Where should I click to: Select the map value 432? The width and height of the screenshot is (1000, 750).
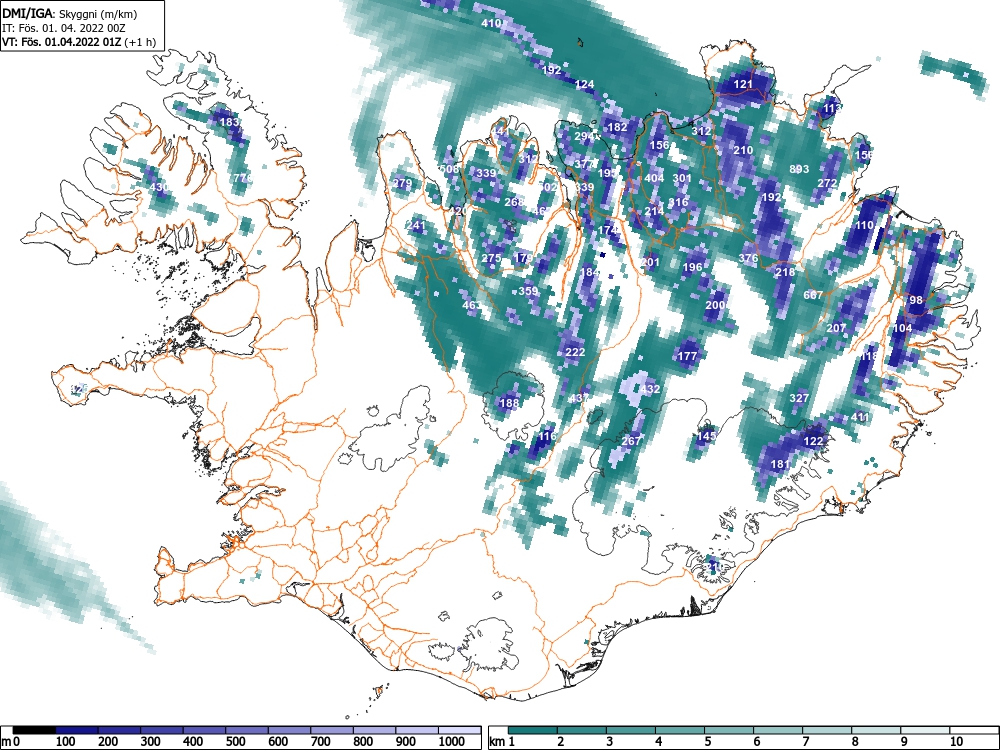tap(650, 389)
